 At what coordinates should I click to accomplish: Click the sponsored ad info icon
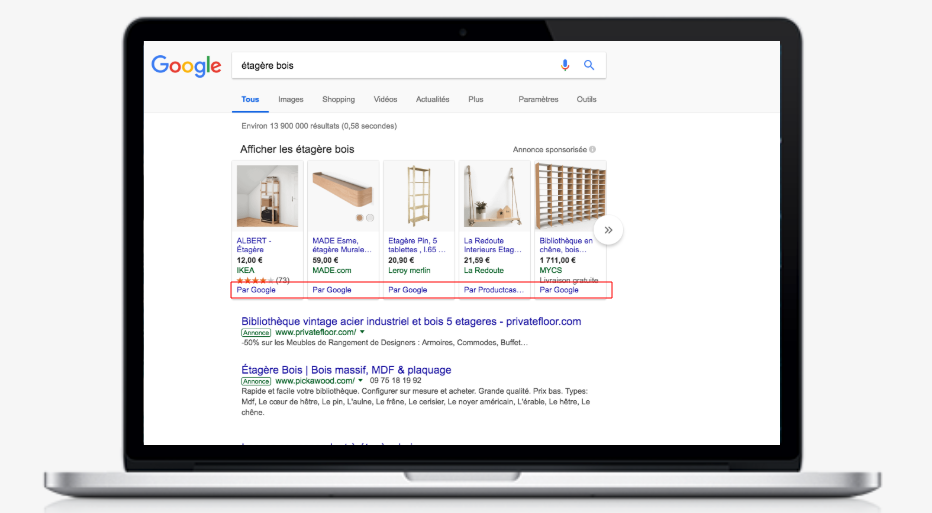click(x=593, y=149)
